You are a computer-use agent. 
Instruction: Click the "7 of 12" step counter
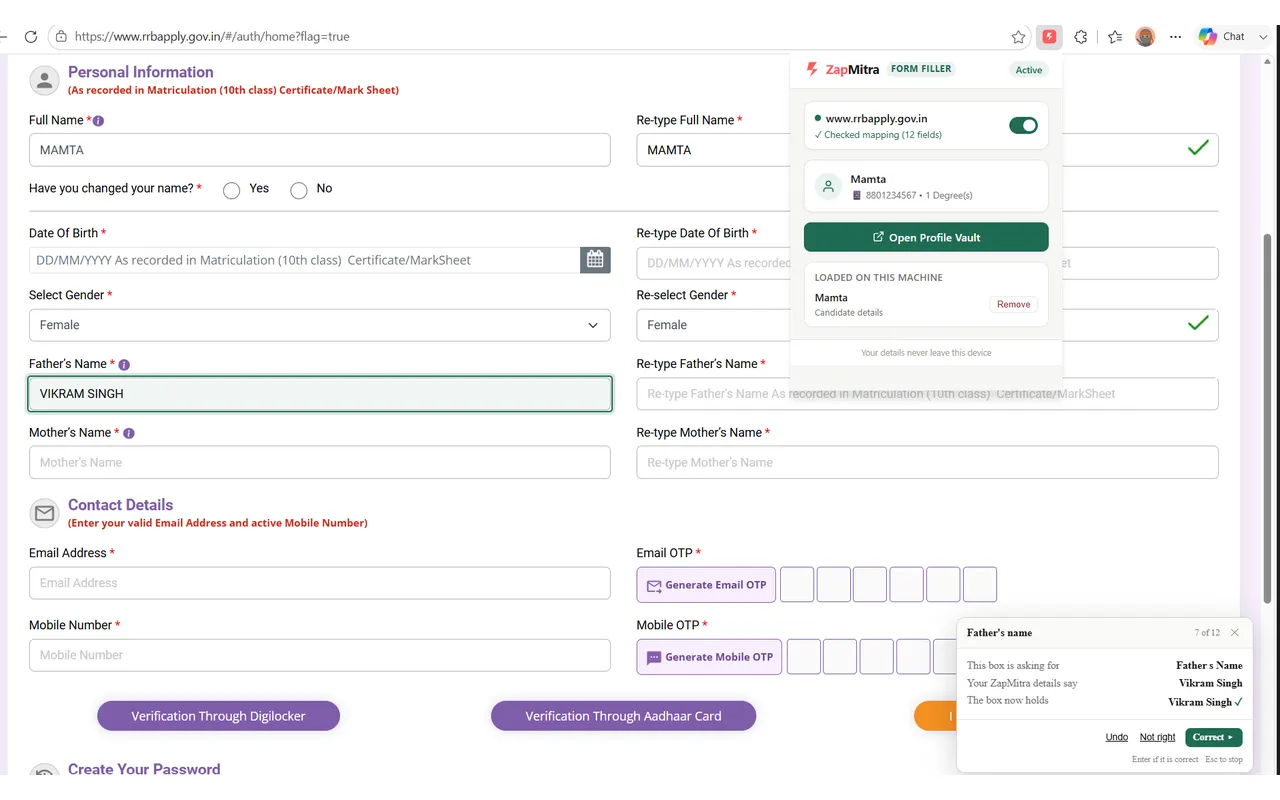tap(1207, 633)
